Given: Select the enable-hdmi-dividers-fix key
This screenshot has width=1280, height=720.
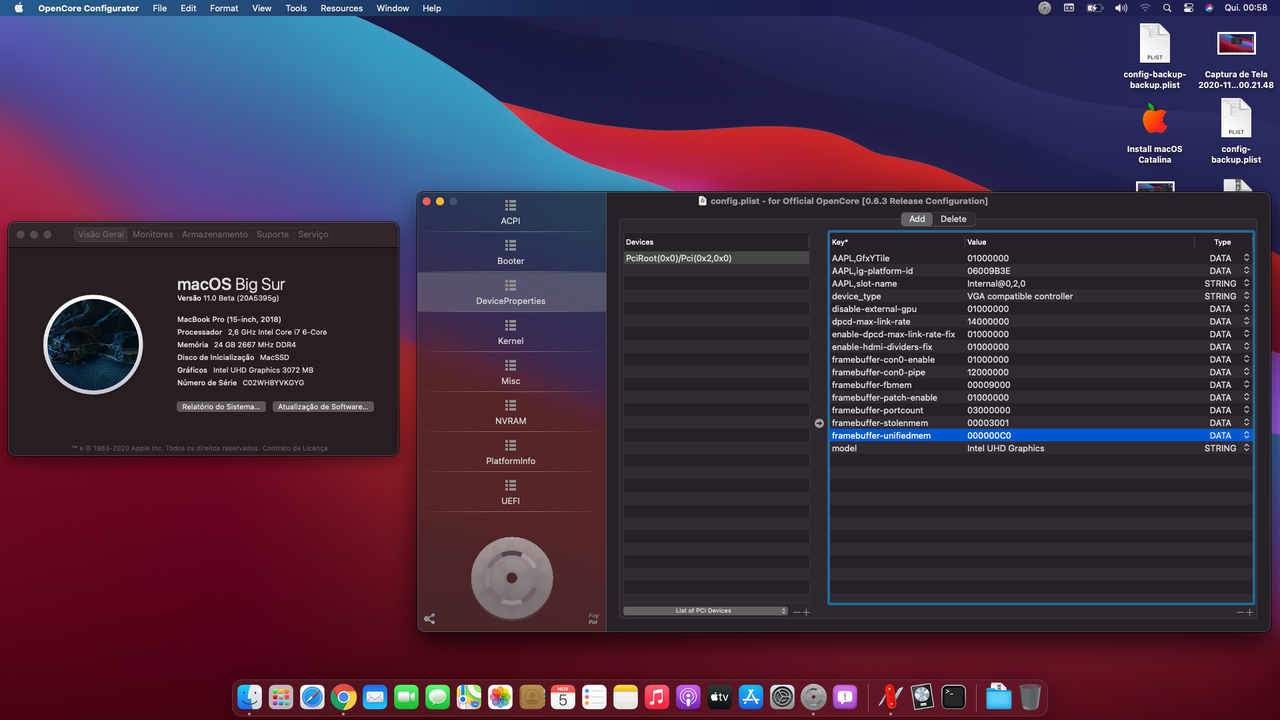Looking at the screenshot, I should point(882,347).
